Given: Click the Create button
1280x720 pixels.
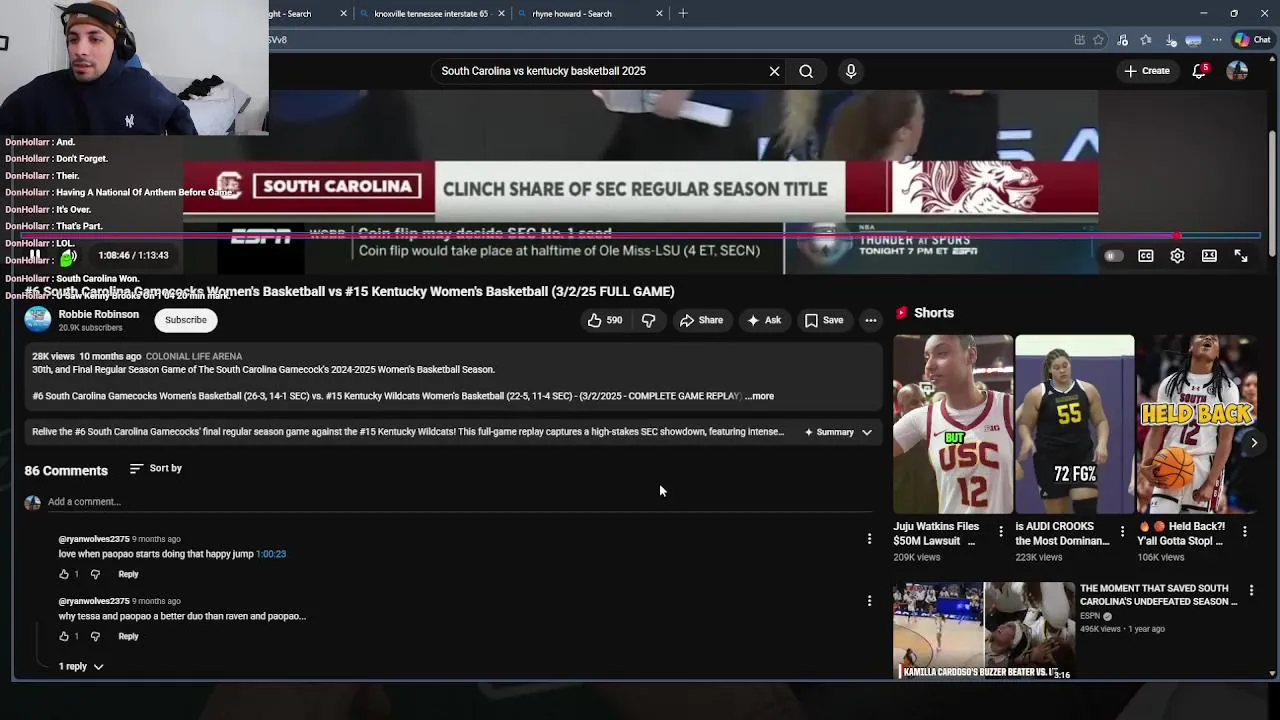Looking at the screenshot, I should [1146, 71].
